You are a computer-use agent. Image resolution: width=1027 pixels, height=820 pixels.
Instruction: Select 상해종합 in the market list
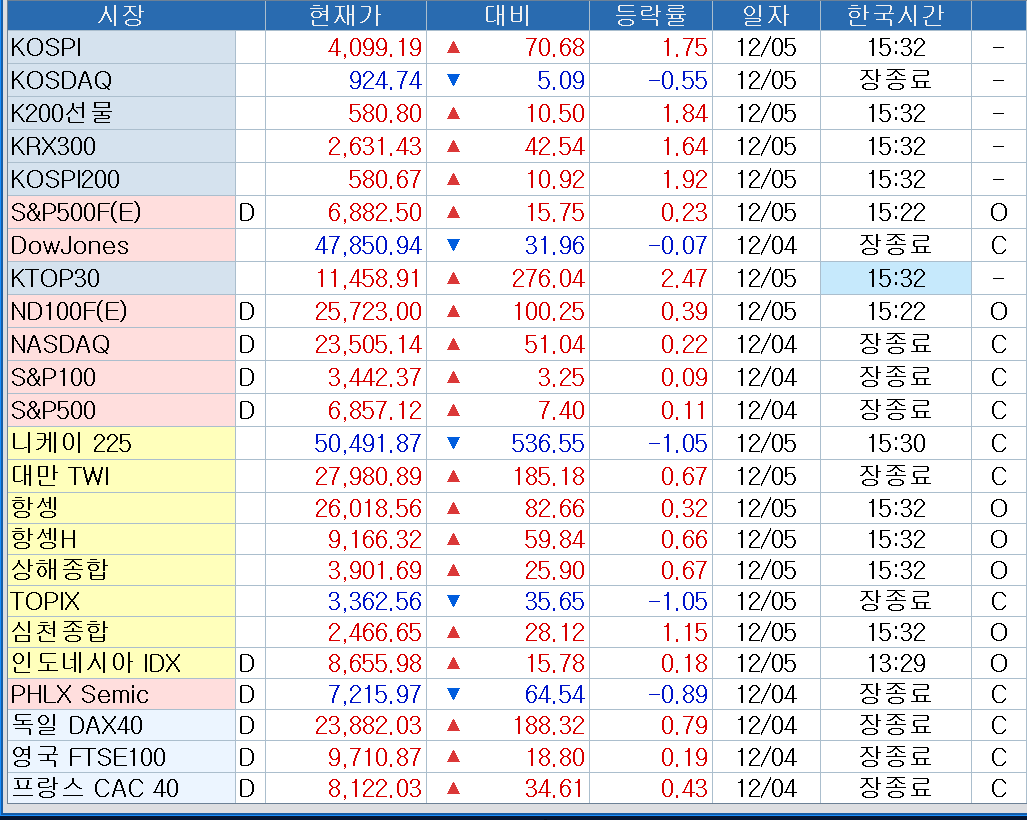pyautogui.click(x=59, y=570)
